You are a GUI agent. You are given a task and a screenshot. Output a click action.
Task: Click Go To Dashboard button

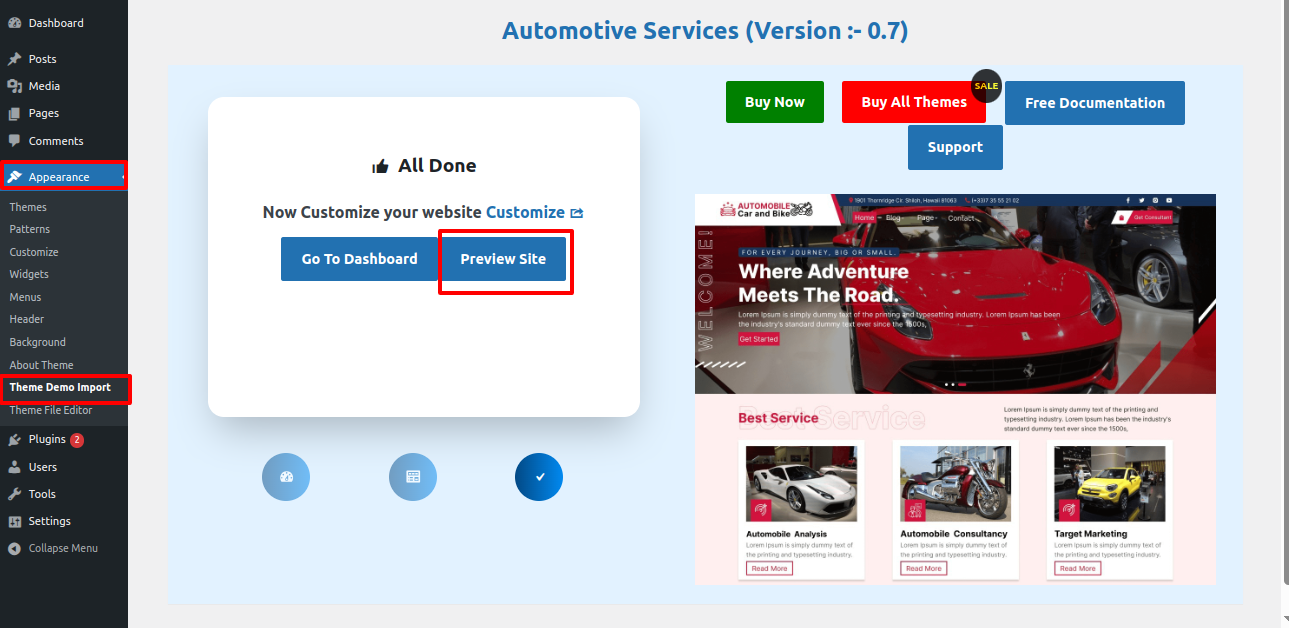359,259
